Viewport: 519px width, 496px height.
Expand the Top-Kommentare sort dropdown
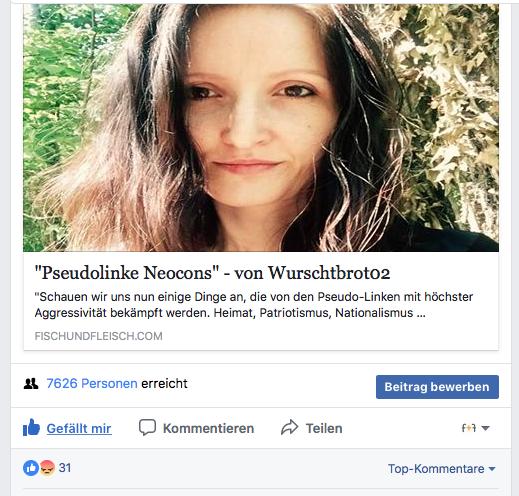[x=441, y=469]
